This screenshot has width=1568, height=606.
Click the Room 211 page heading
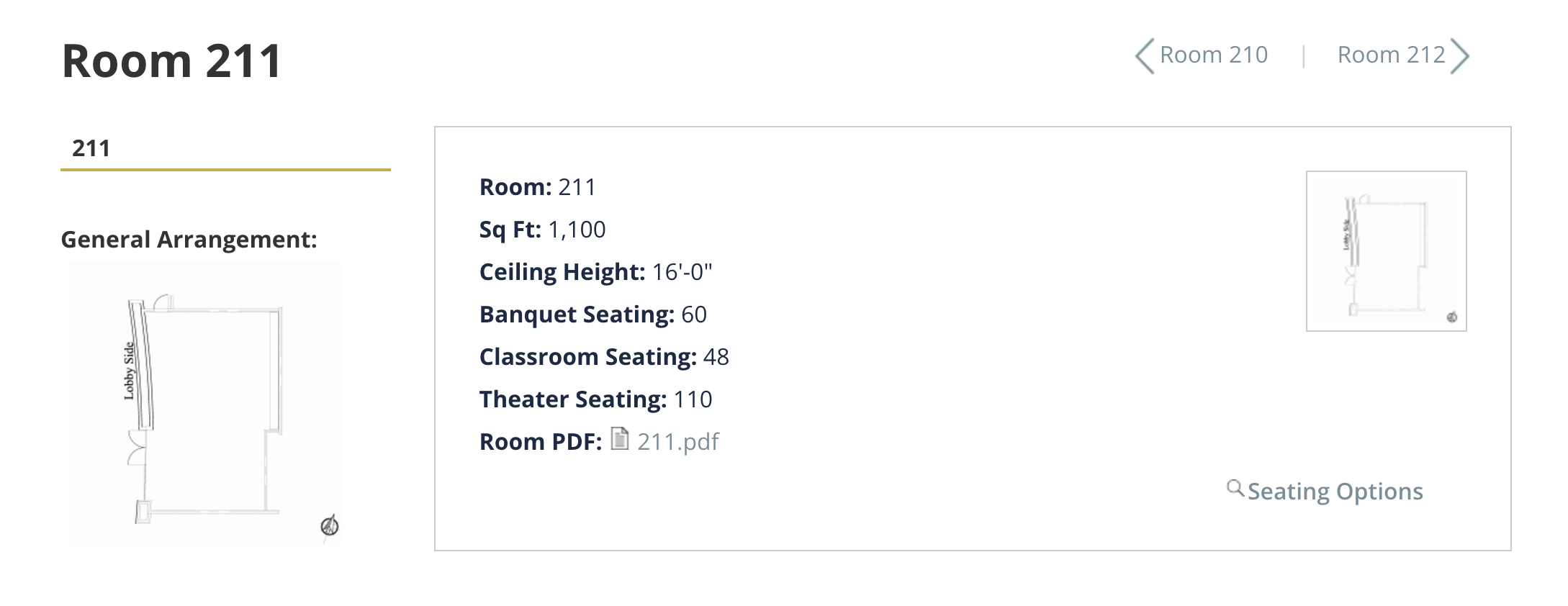click(171, 60)
